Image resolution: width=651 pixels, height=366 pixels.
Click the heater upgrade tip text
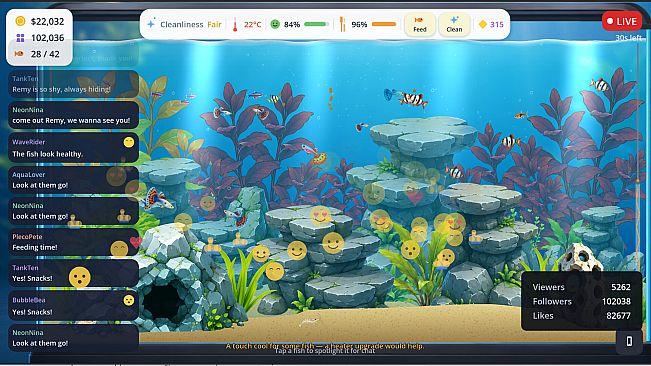point(325,346)
